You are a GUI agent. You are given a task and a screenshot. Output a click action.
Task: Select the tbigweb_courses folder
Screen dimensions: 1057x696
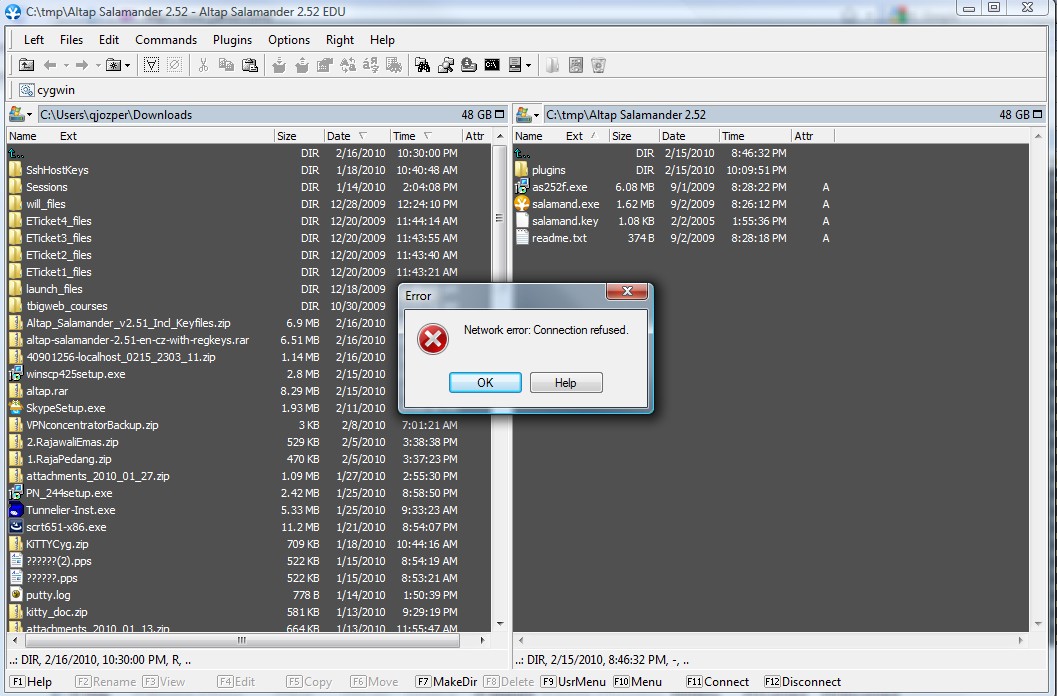(67, 306)
